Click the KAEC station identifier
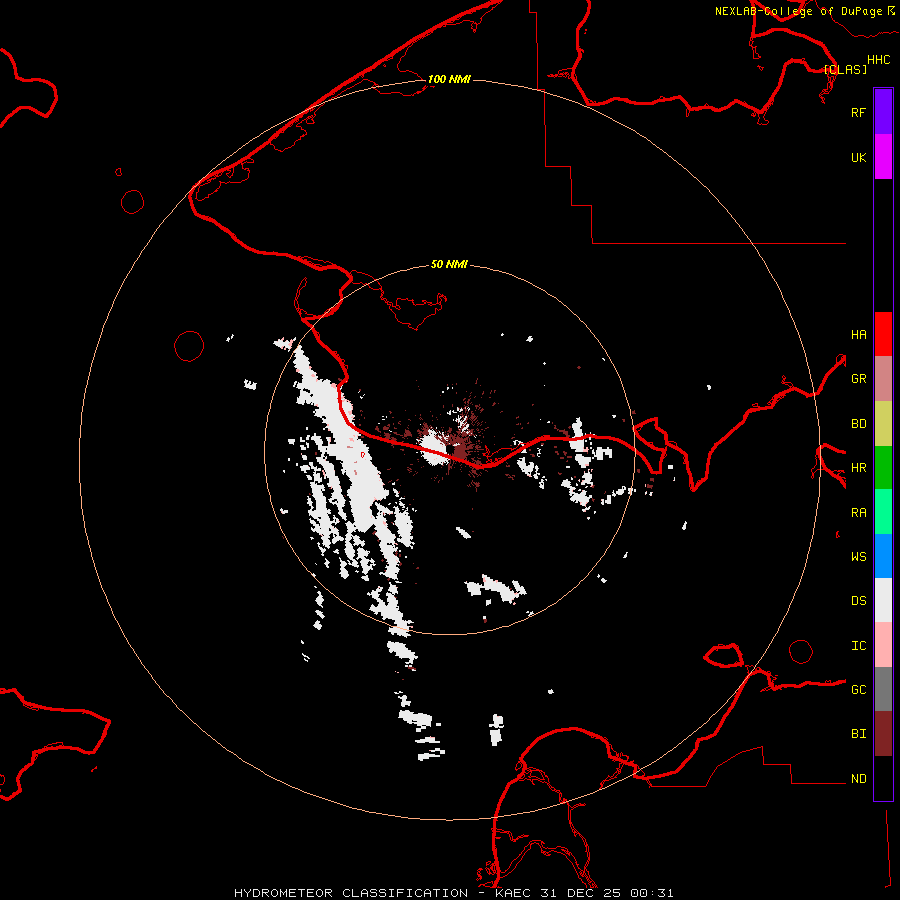This screenshot has width=900, height=900. [513, 893]
